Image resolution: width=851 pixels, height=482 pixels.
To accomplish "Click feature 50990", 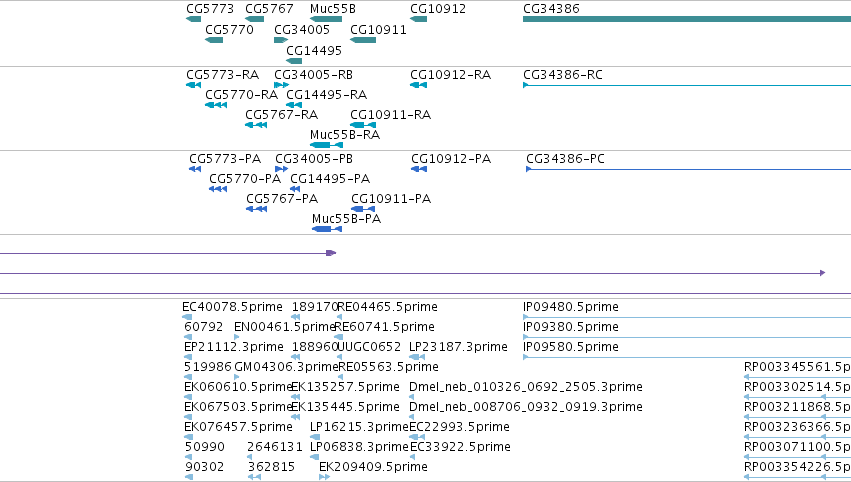I will point(204,447).
